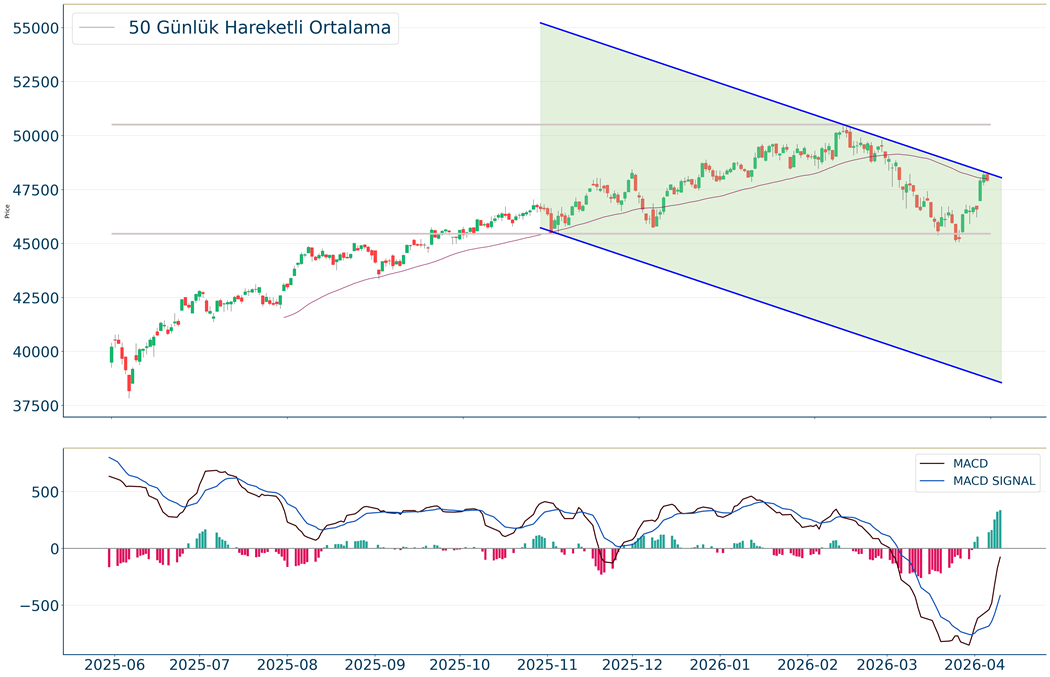1050x677 pixels.
Task: Select the 2025-11 date label on the x-axis
Action: [x=549, y=664]
